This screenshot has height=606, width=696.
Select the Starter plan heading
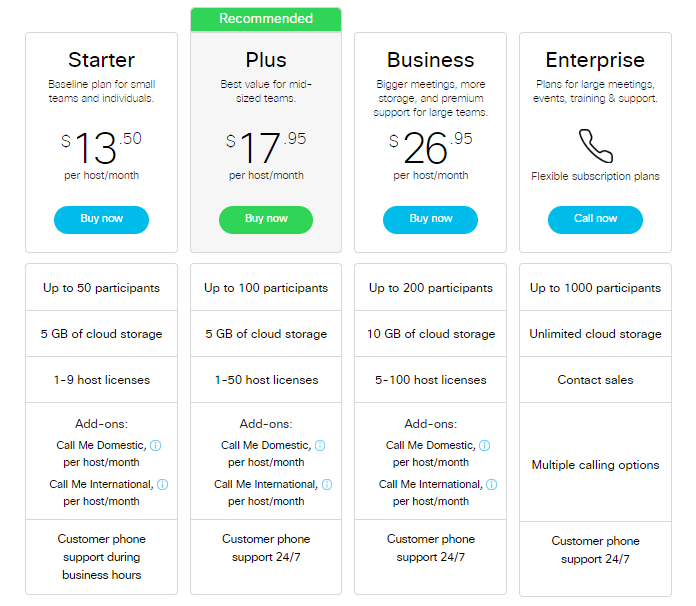102,60
